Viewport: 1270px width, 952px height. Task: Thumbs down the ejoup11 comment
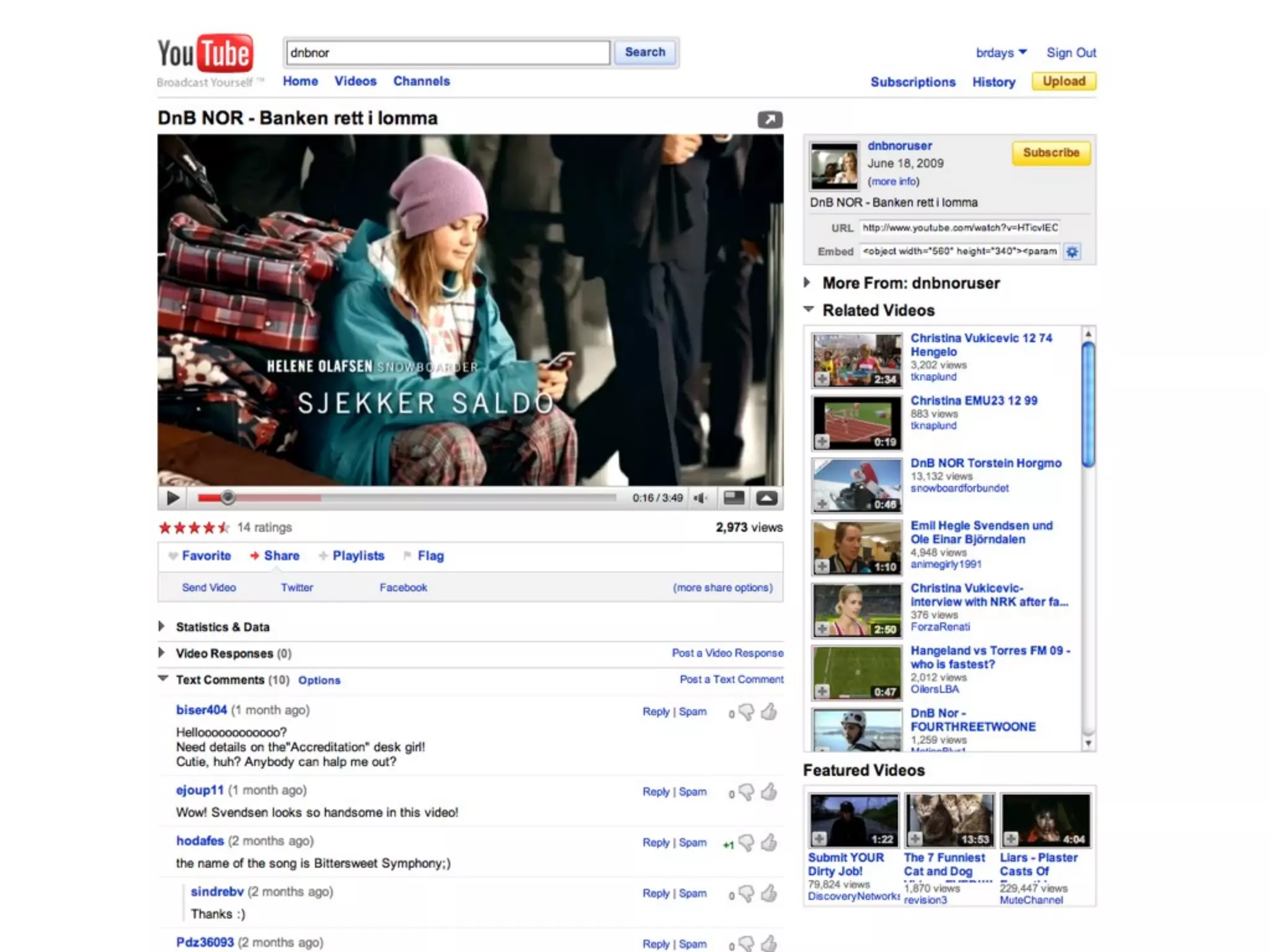(x=747, y=792)
